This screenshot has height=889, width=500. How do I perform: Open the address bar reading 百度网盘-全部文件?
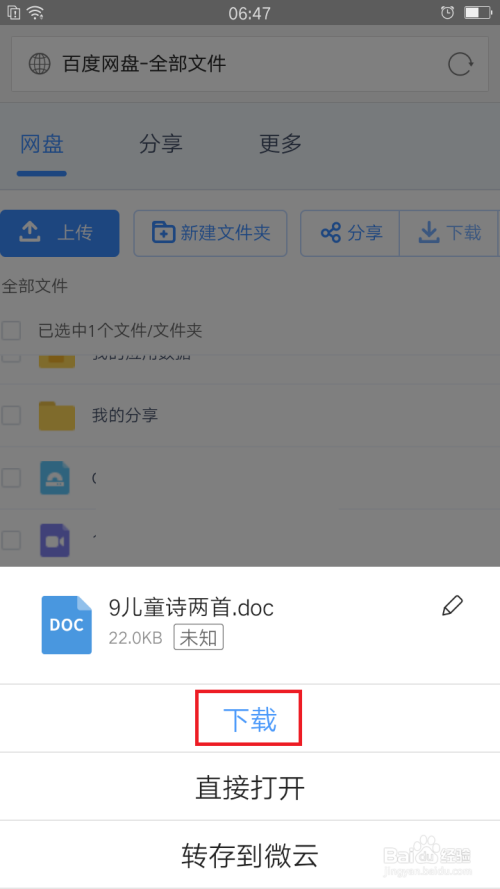[x=250, y=64]
